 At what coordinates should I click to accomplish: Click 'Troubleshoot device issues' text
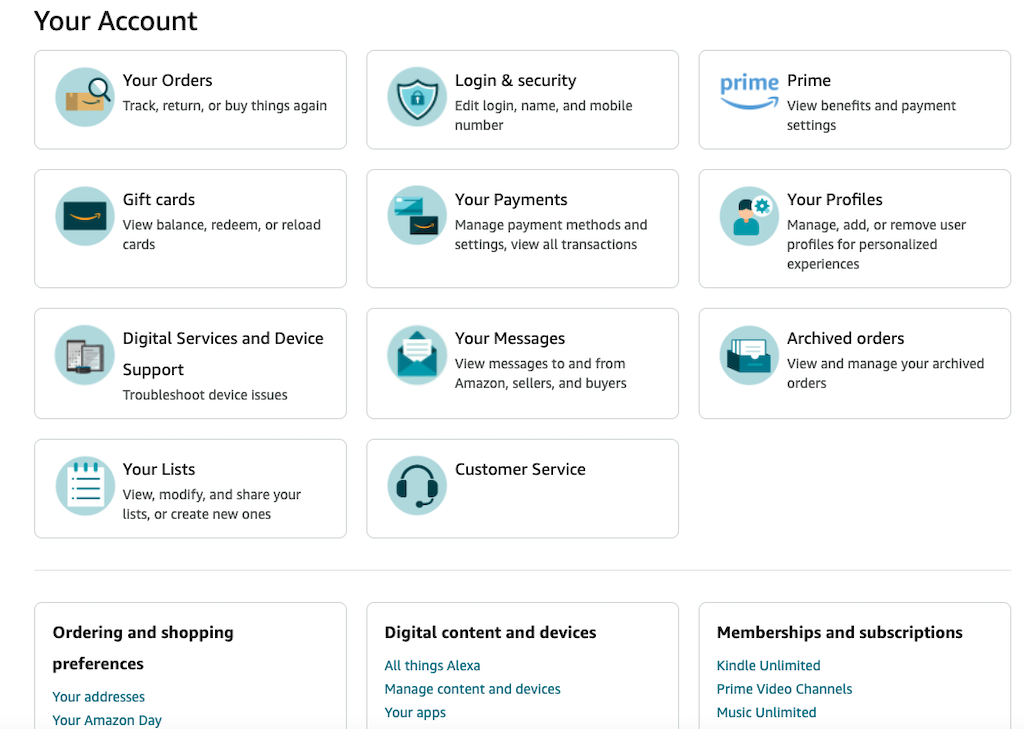click(x=205, y=395)
